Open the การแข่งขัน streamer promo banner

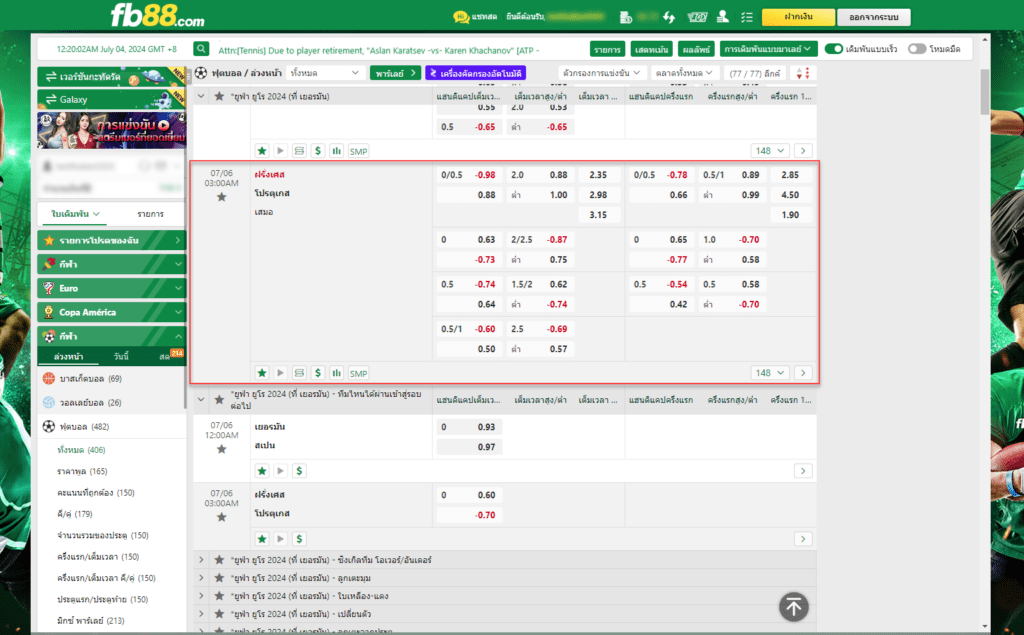[111, 131]
